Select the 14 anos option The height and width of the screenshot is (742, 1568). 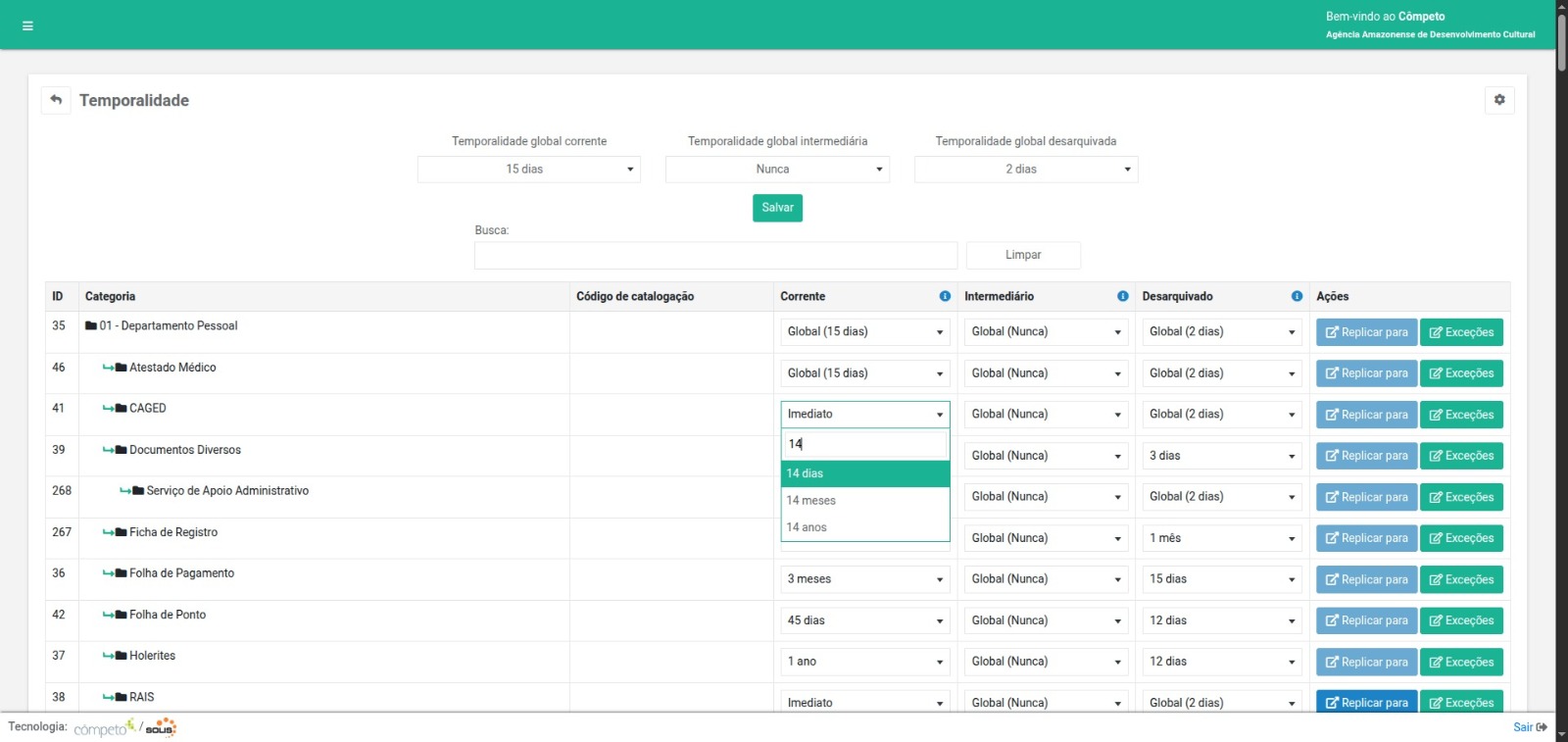864,527
